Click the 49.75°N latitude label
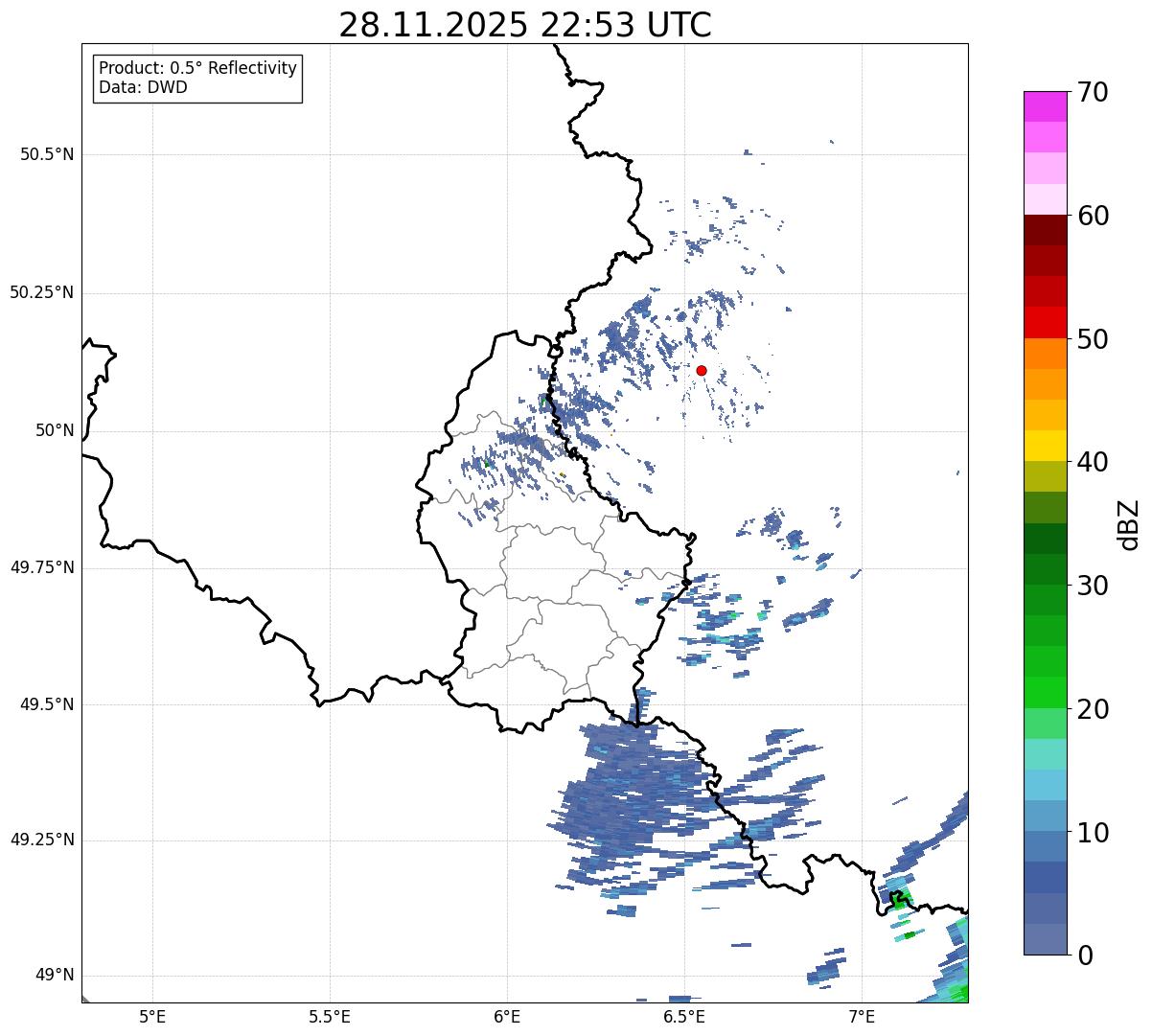 tap(42, 567)
